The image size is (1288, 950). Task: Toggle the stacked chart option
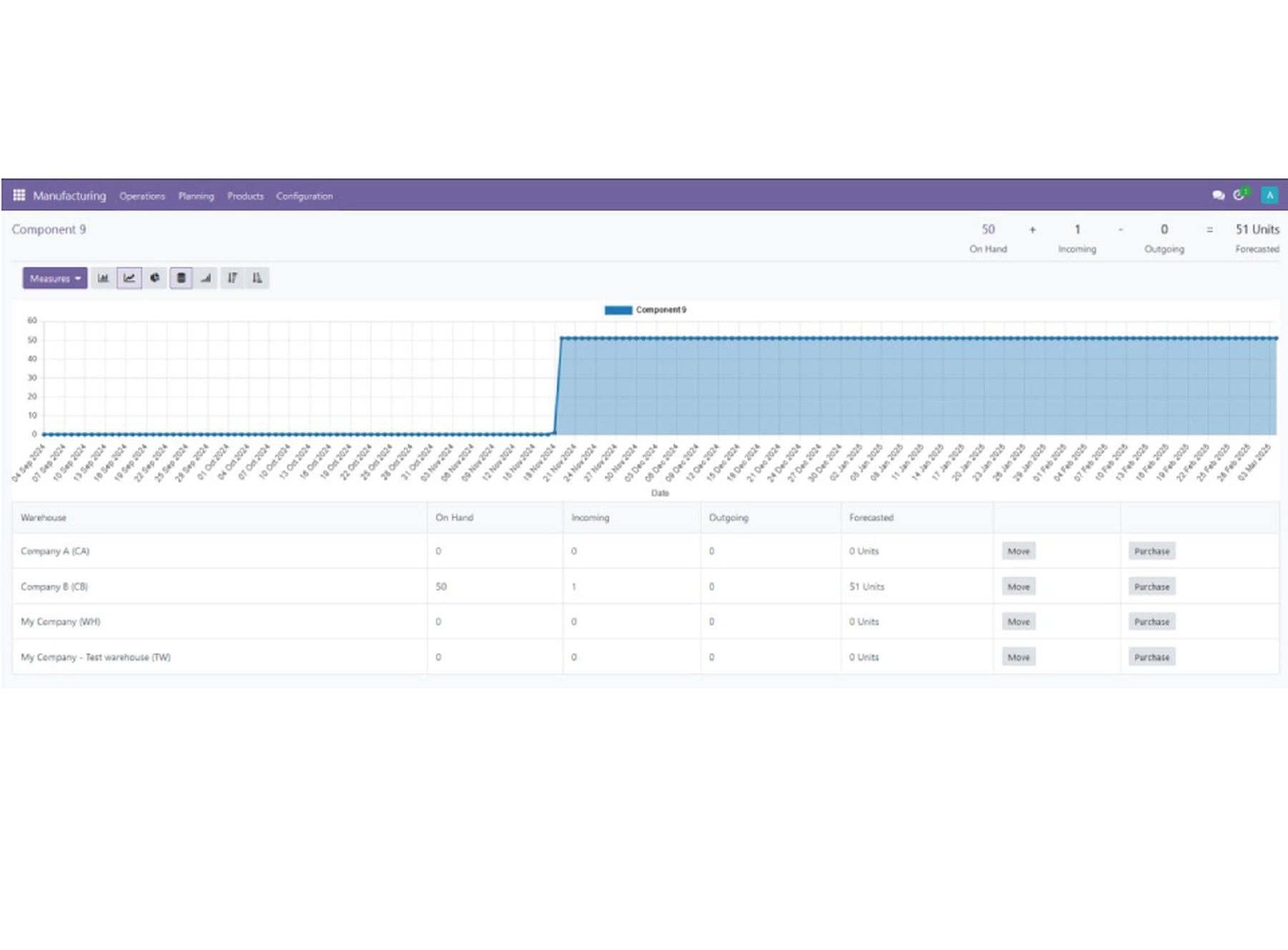181,278
